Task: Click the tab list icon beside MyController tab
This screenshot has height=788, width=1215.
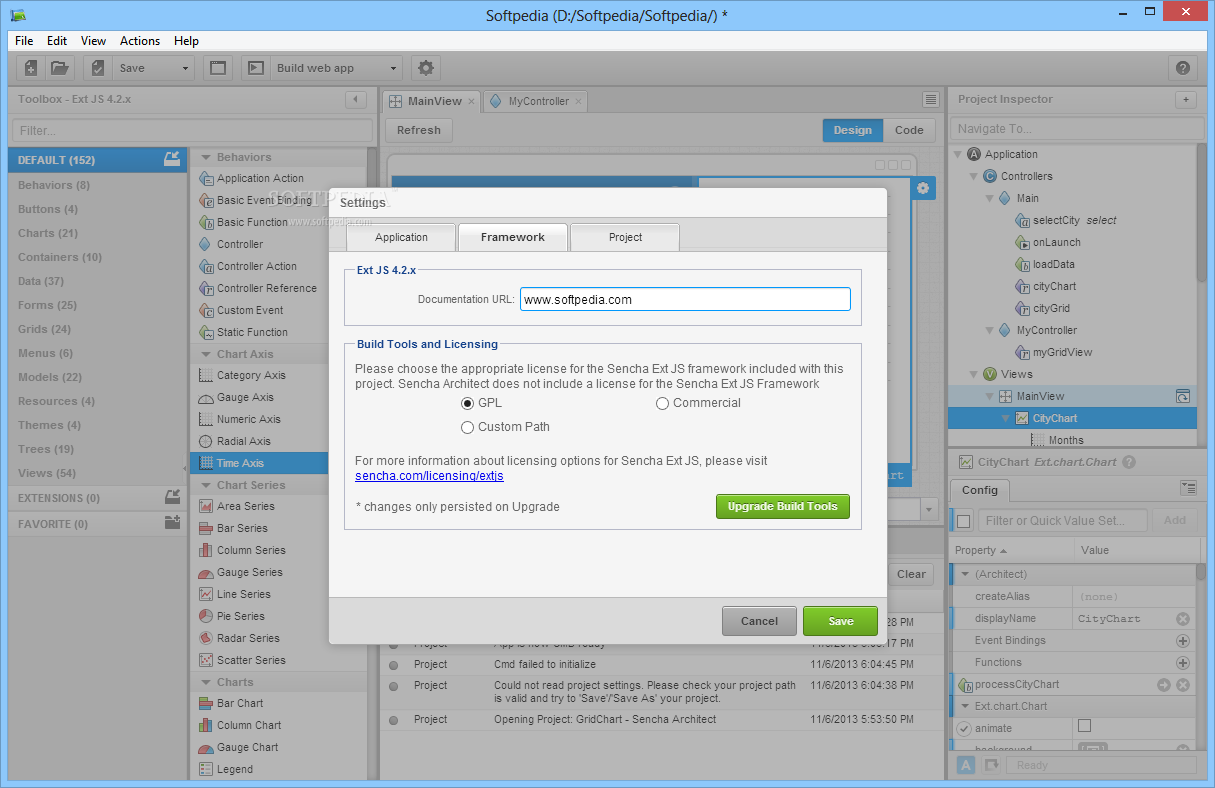Action: pyautogui.click(x=931, y=100)
